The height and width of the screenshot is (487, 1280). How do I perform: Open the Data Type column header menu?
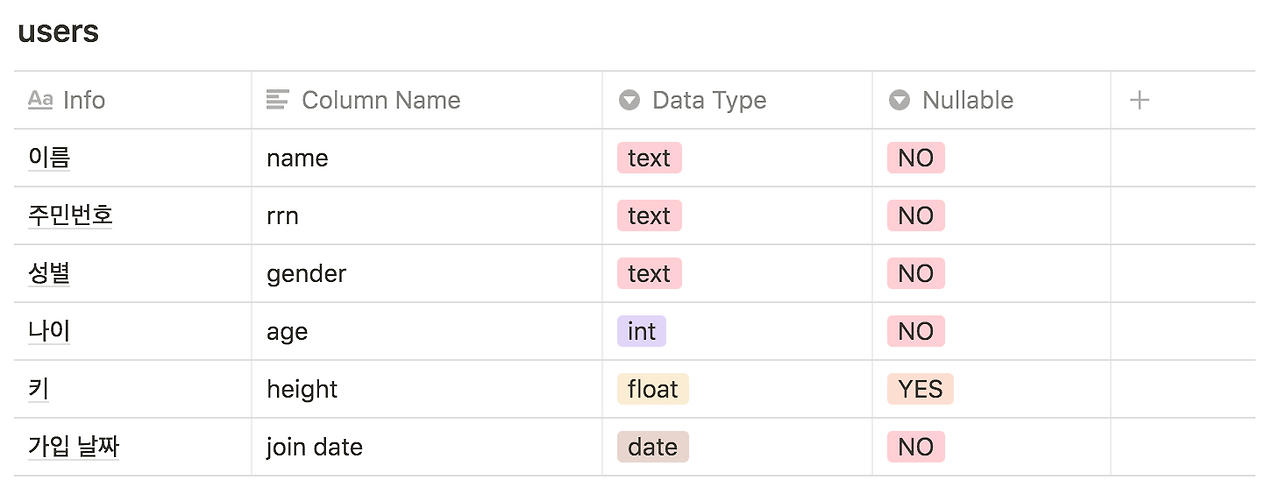(x=708, y=100)
